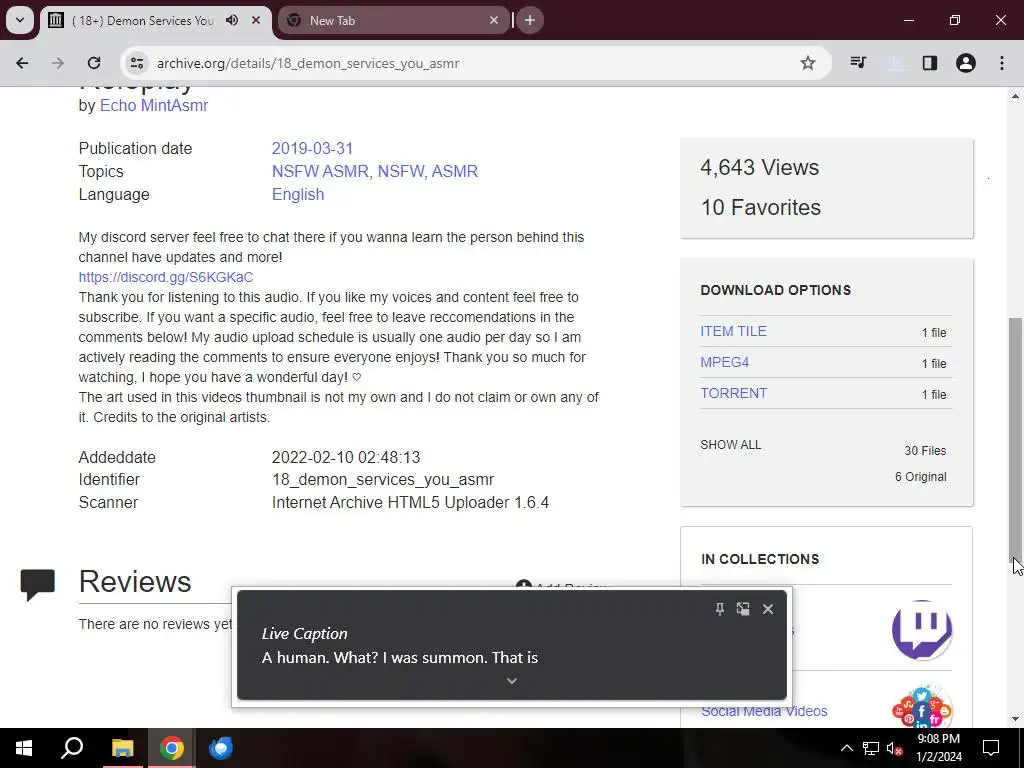Expand Live Caption with the down chevron
This screenshot has width=1024, height=768.
pos(512,680)
